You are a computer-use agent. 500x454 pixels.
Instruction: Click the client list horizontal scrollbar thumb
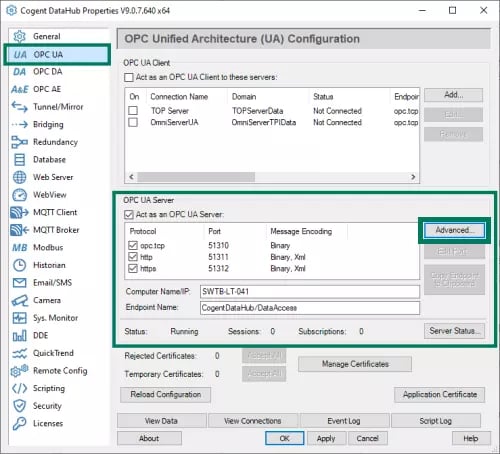[196, 177]
